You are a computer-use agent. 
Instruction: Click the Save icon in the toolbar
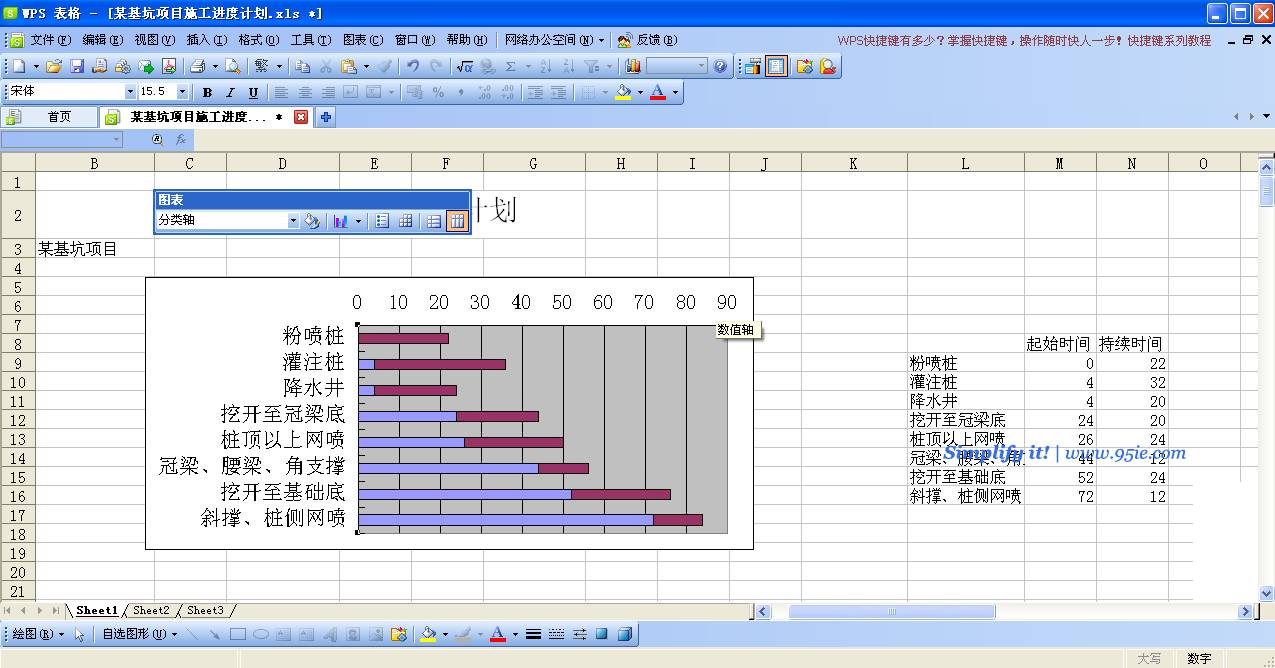pyautogui.click(x=77, y=67)
